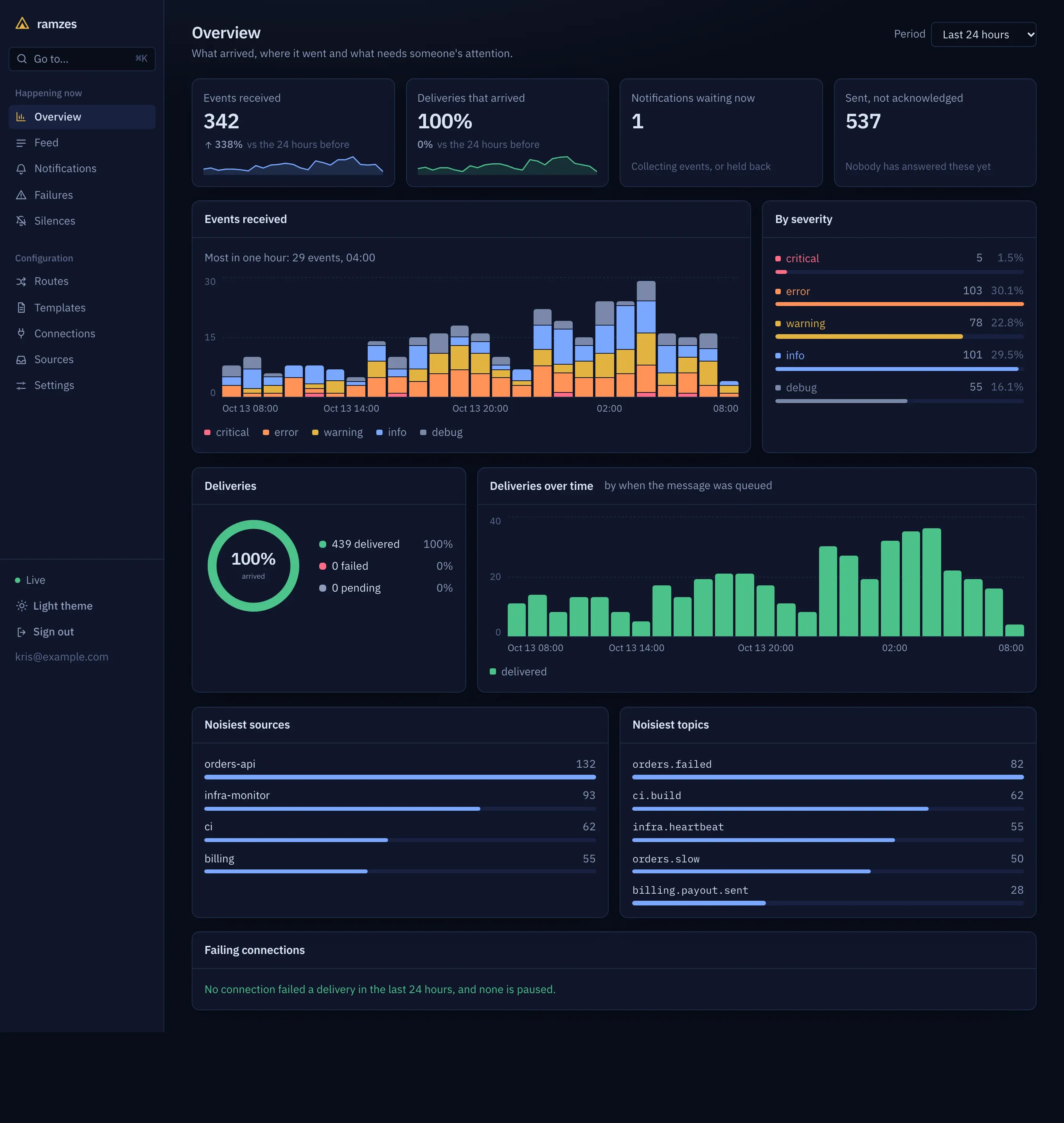Screen dimensions: 1064x1123
Task: Toggle the warning series in Events received legend
Action: coord(338,432)
